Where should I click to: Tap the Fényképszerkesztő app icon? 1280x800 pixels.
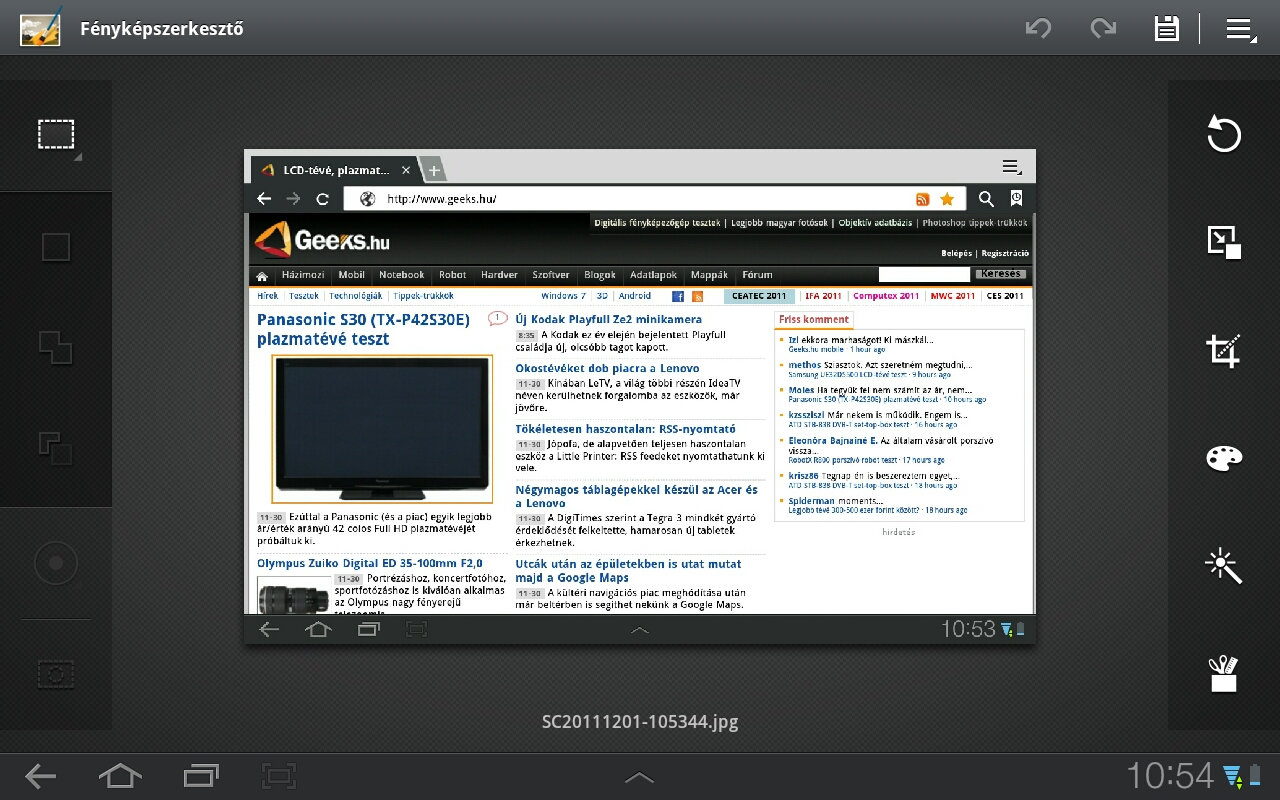(x=40, y=28)
